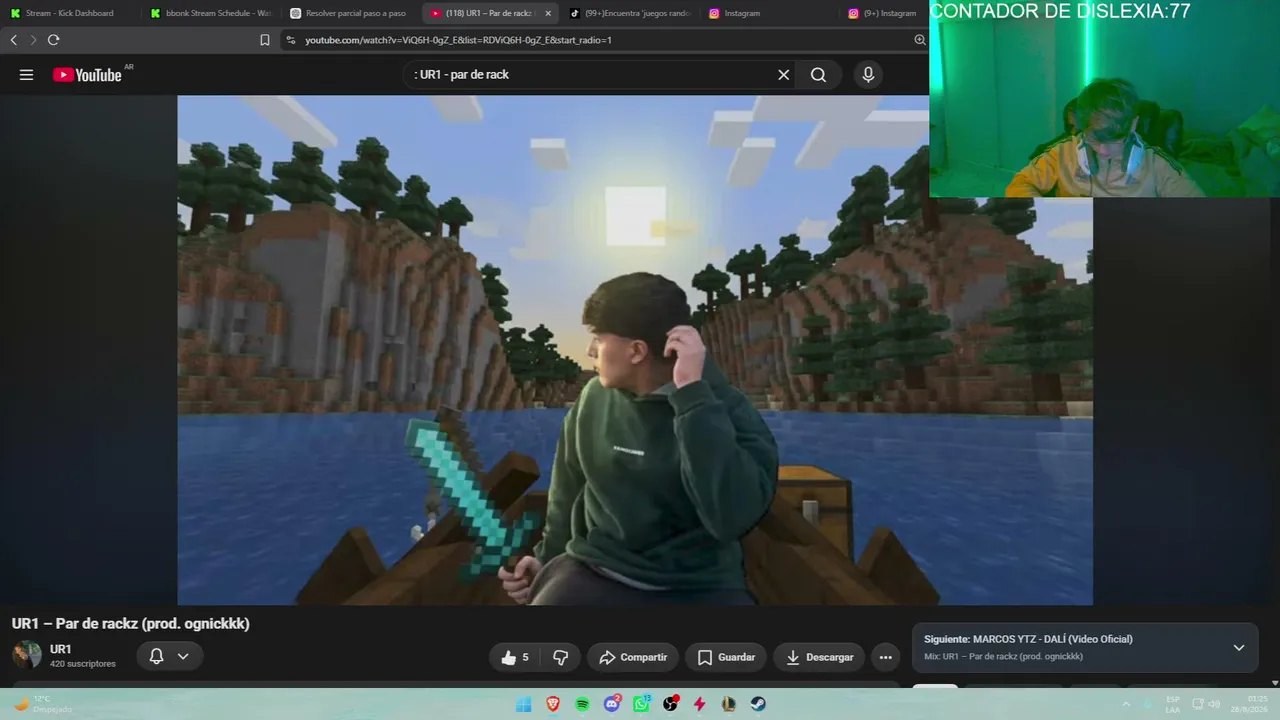Click the '420 suscriptores' text
Screen dimensions: 1280x720
83,664
